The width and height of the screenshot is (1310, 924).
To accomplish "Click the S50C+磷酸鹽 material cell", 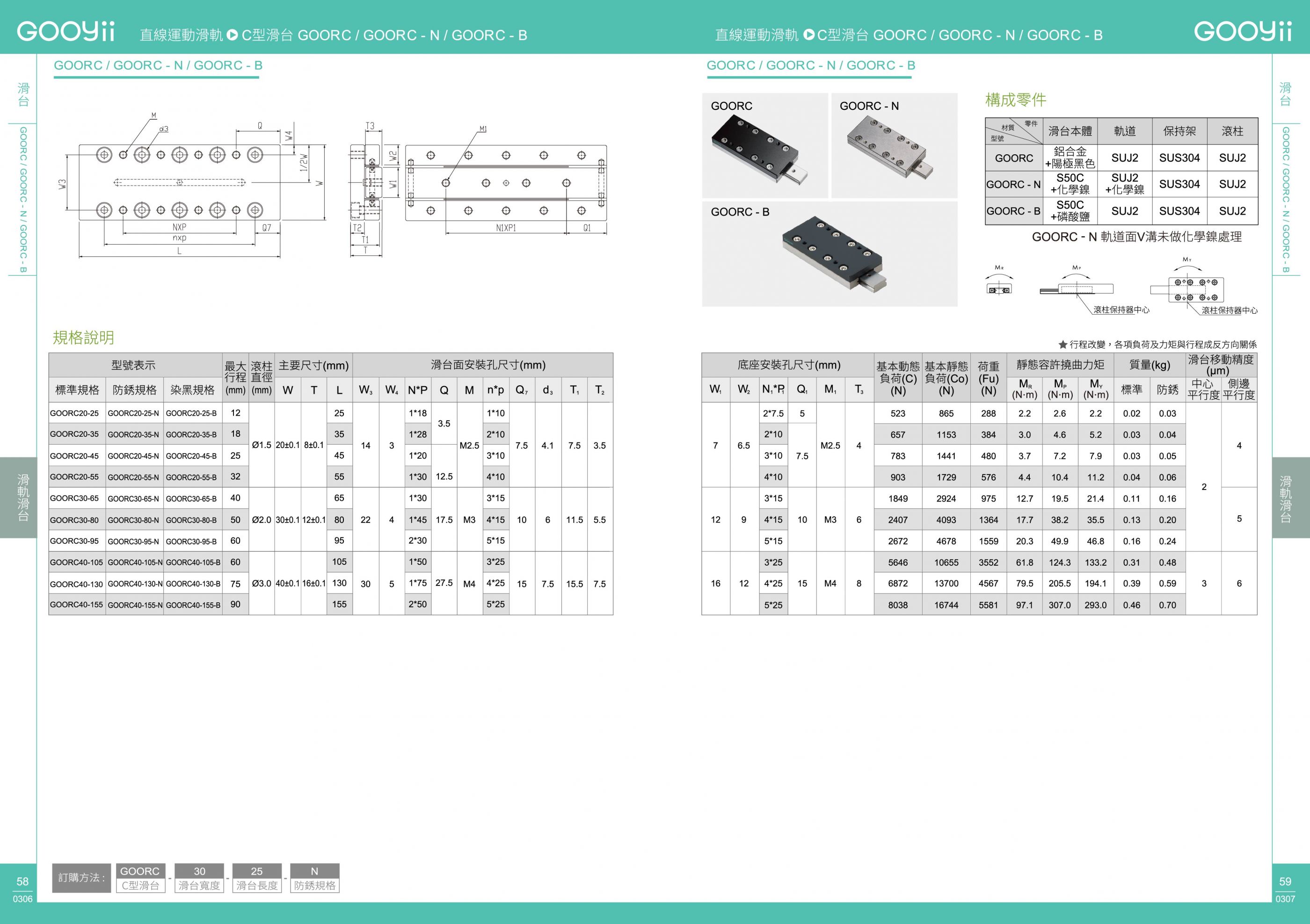I will click(1070, 210).
